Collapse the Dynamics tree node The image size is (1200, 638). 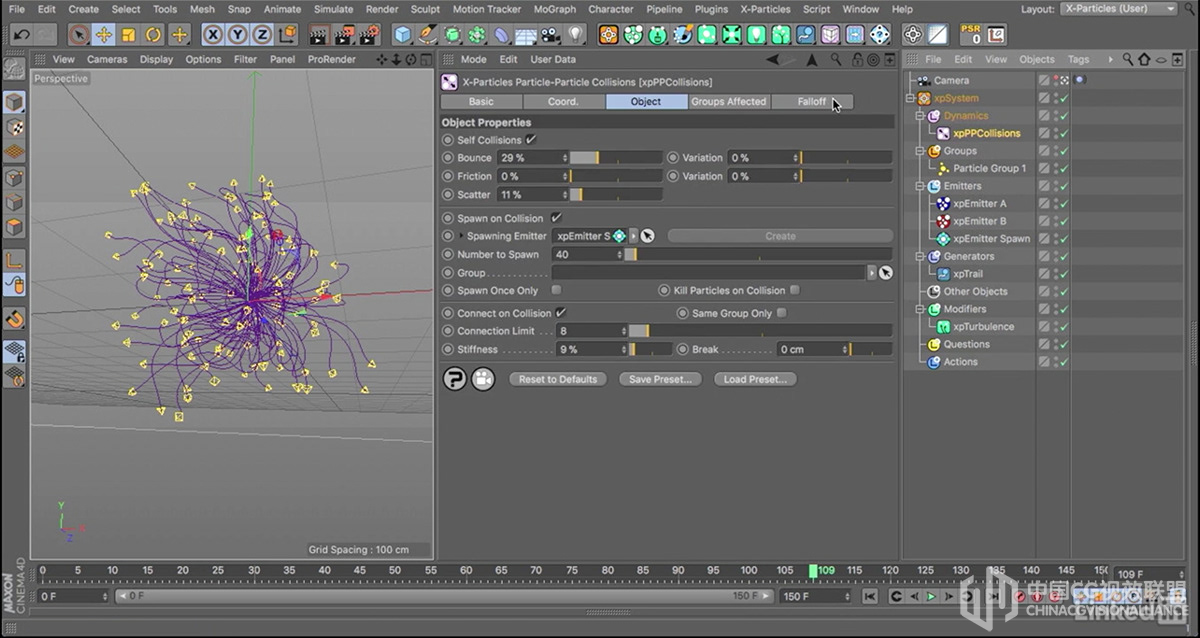(921, 116)
